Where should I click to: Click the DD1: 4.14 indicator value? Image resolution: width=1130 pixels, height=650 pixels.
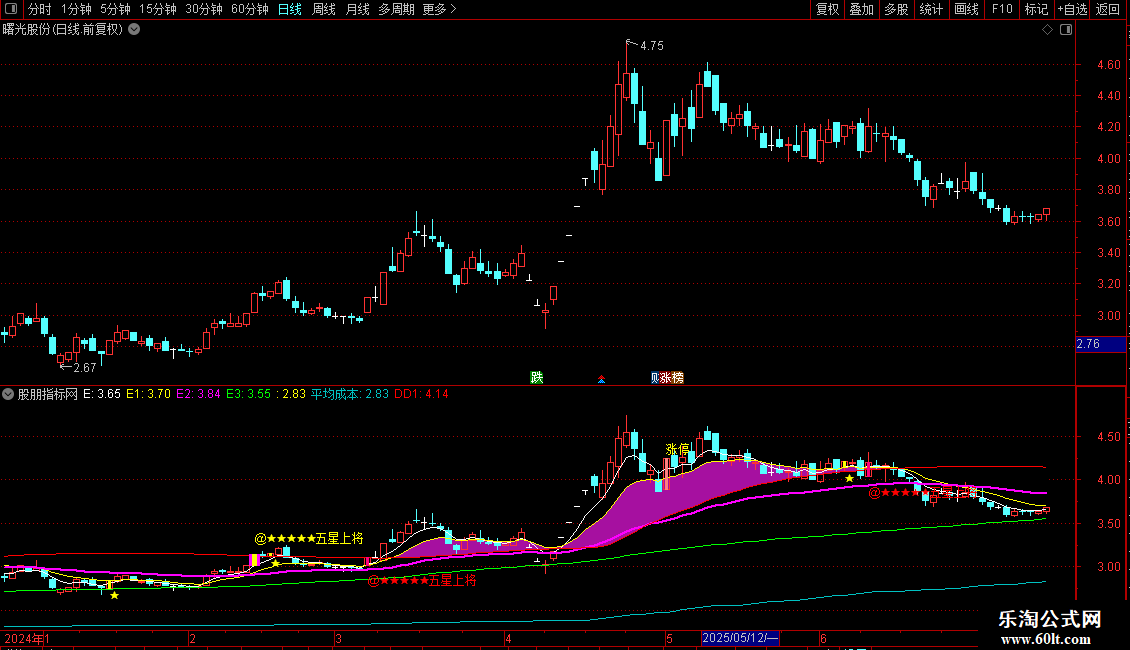[x=422, y=394]
